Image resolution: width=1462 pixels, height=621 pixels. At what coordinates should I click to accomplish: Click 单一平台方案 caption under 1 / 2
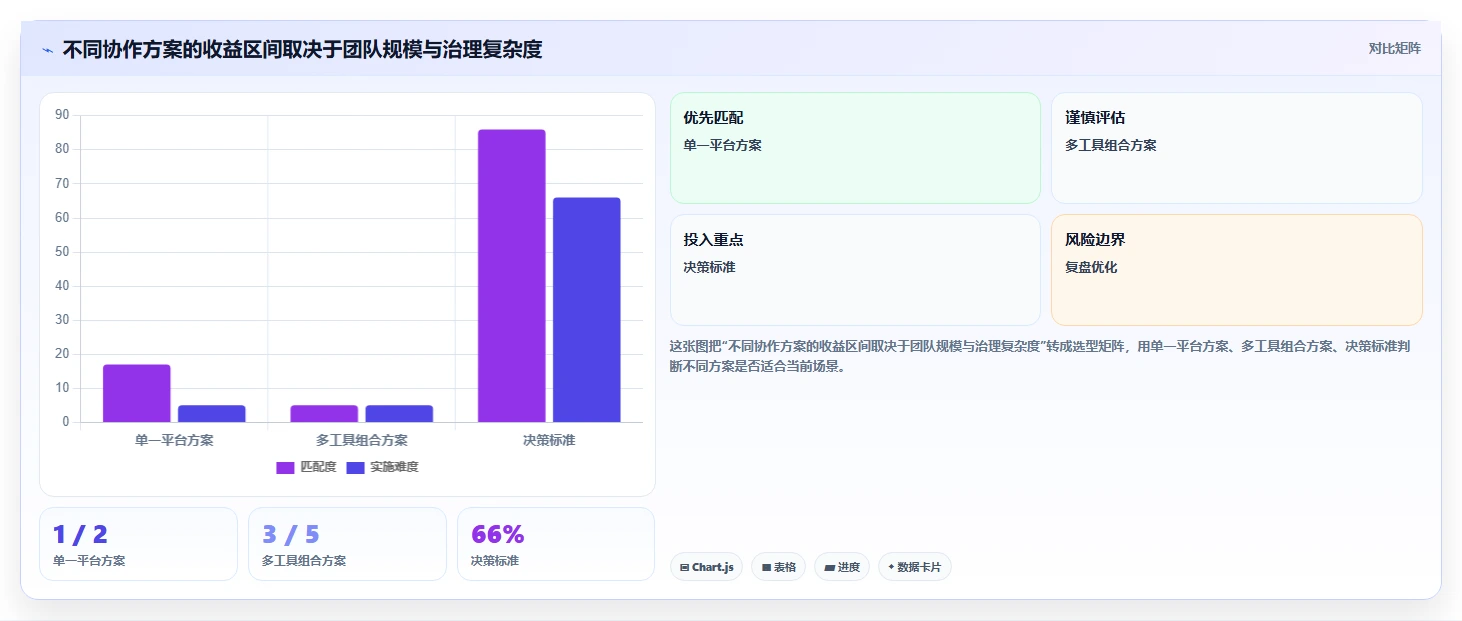[x=89, y=561]
